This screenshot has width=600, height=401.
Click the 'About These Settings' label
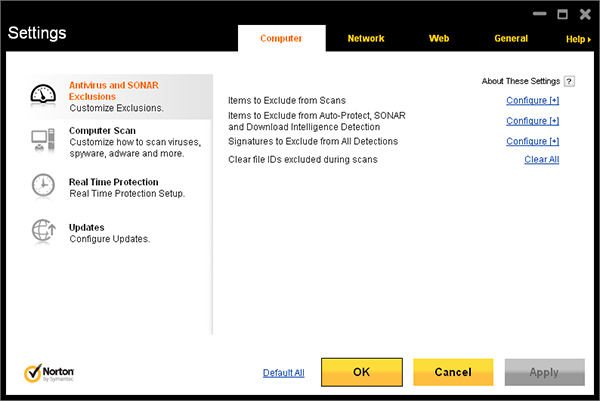click(521, 81)
